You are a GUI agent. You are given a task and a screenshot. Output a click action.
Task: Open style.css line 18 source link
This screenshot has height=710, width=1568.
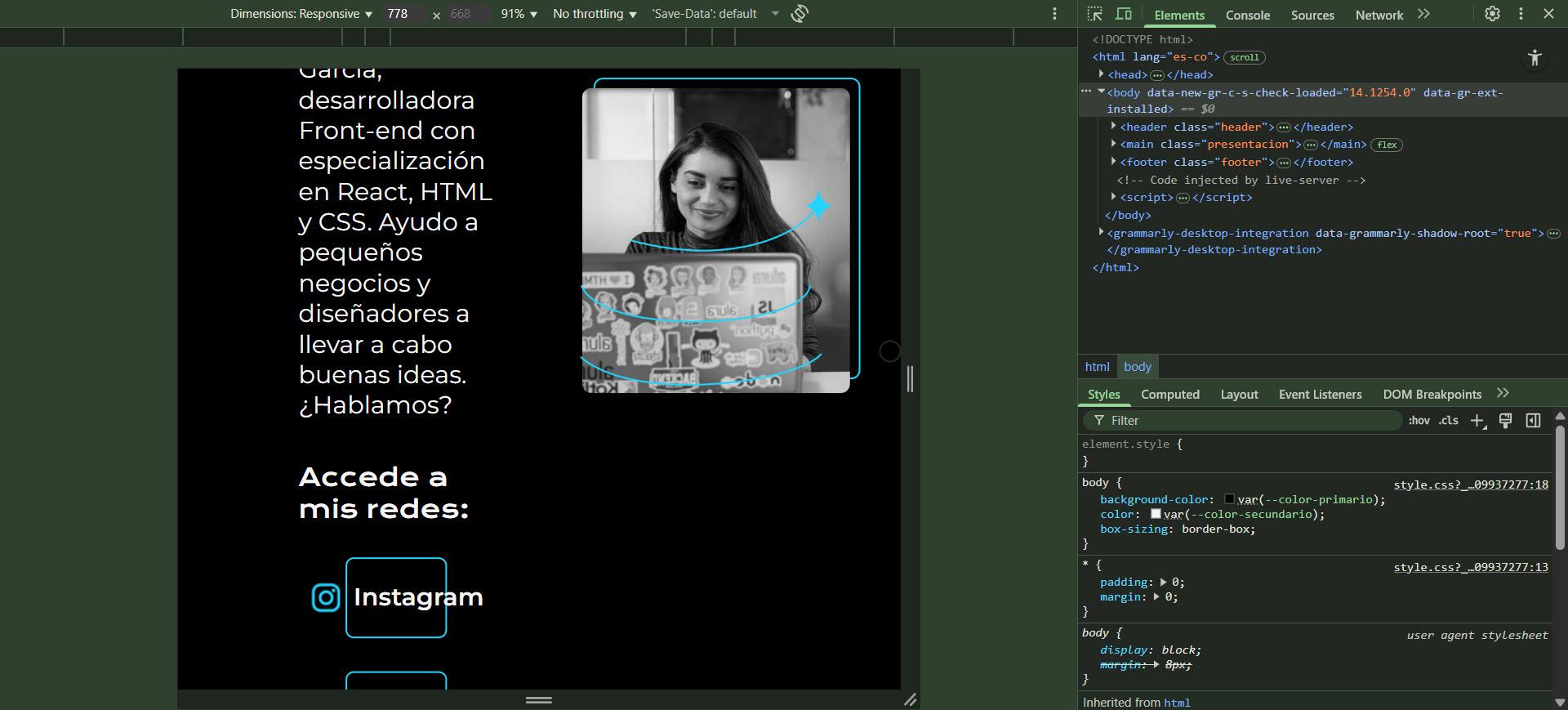click(1471, 484)
